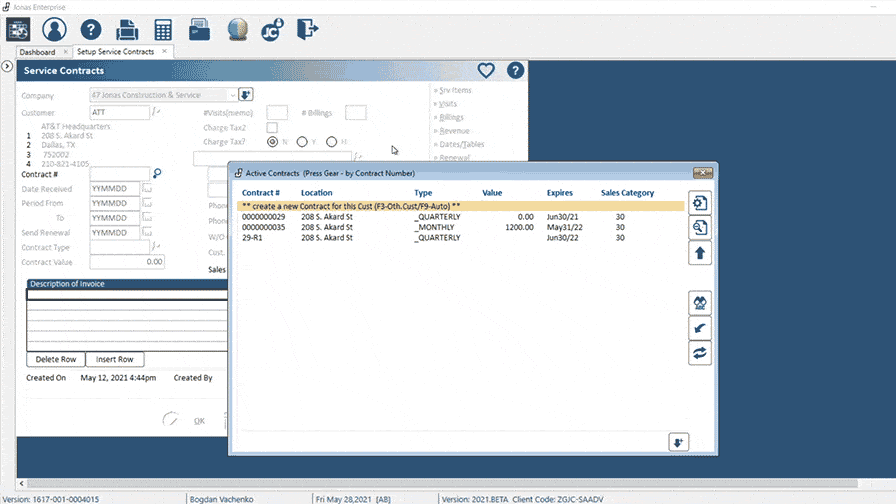Click the down arrow button at dialog bottom

pos(678,442)
